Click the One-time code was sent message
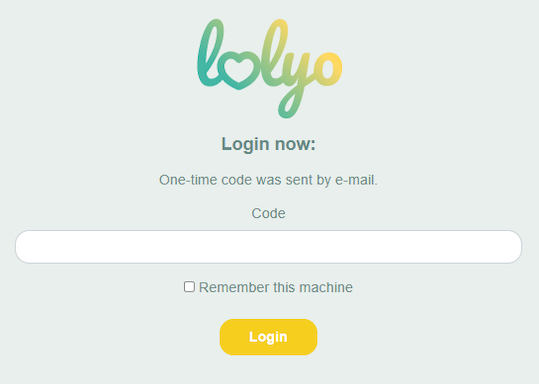Viewport: 539px width, 384px height. coord(268,180)
